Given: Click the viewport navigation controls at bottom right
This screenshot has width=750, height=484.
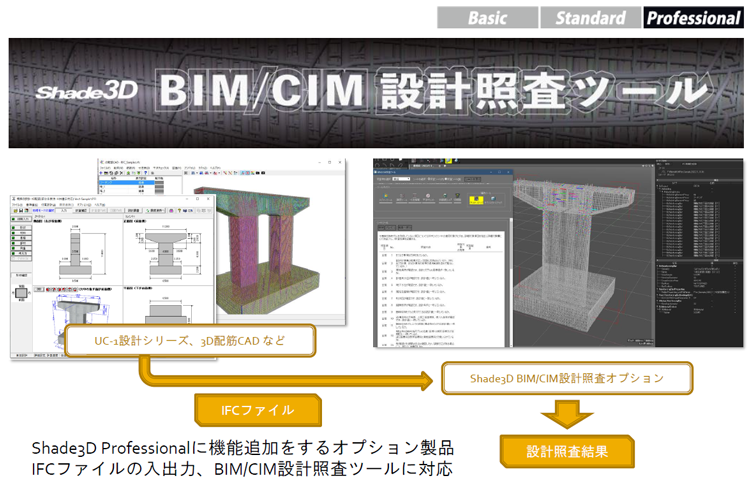Looking at the screenshot, I should click(x=640, y=341).
